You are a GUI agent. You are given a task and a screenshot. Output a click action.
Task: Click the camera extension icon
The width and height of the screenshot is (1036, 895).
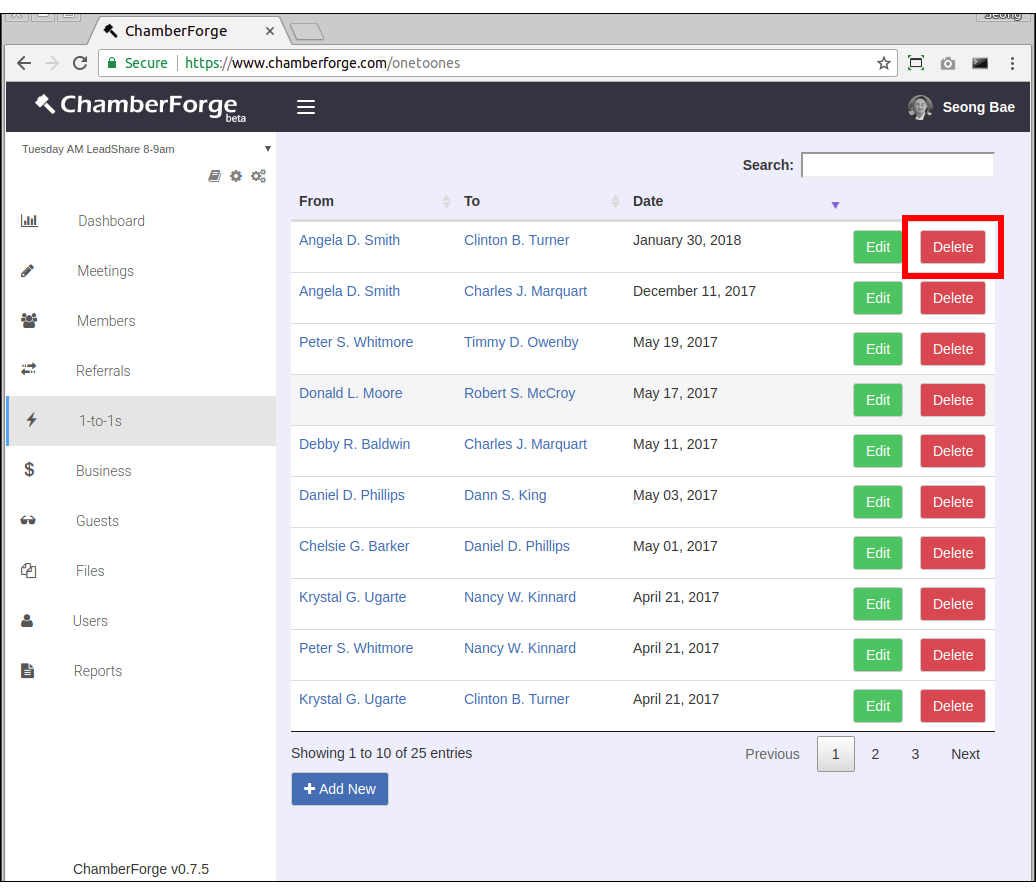tap(947, 63)
